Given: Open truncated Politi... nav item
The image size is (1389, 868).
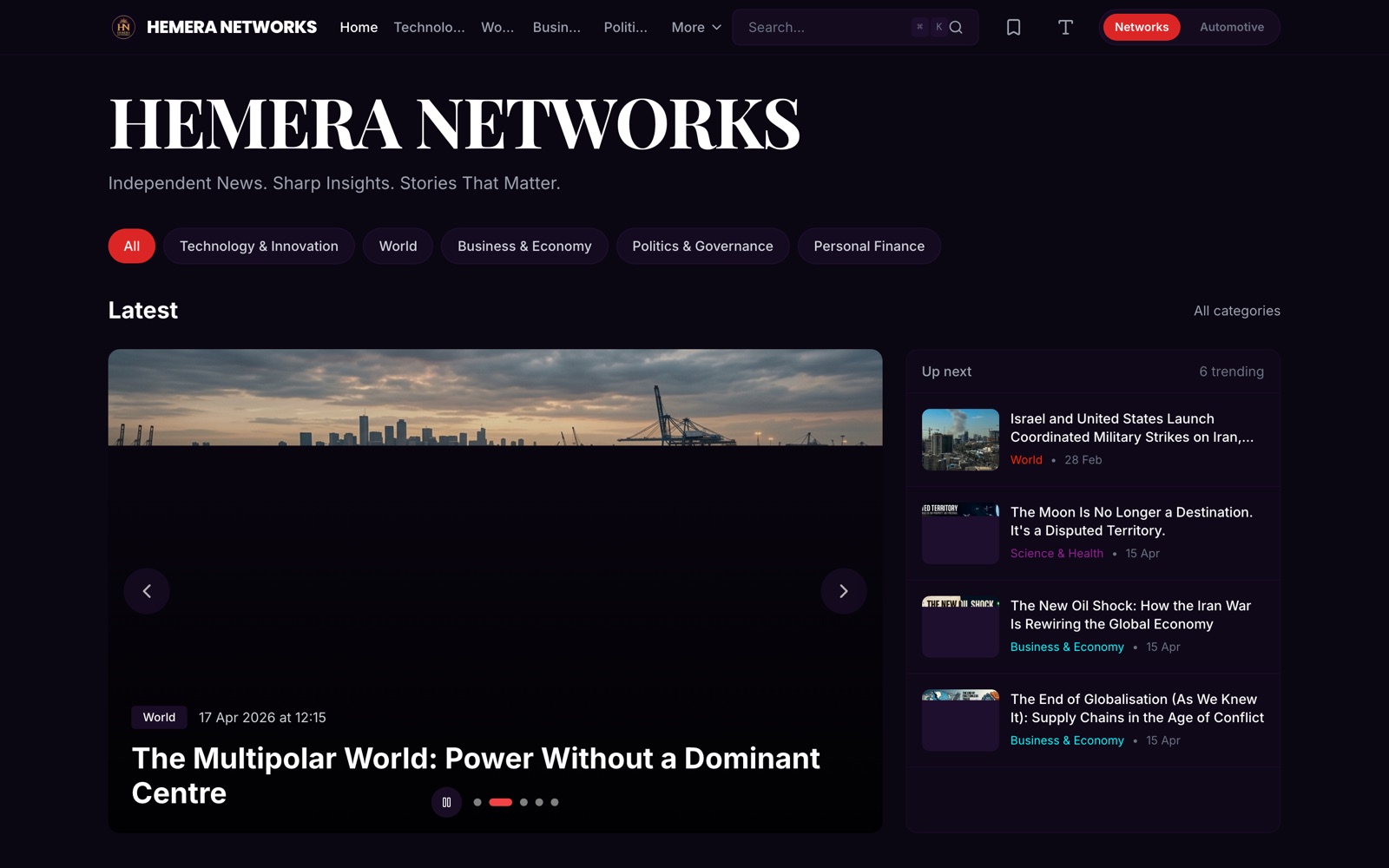Looking at the screenshot, I should pos(625,27).
